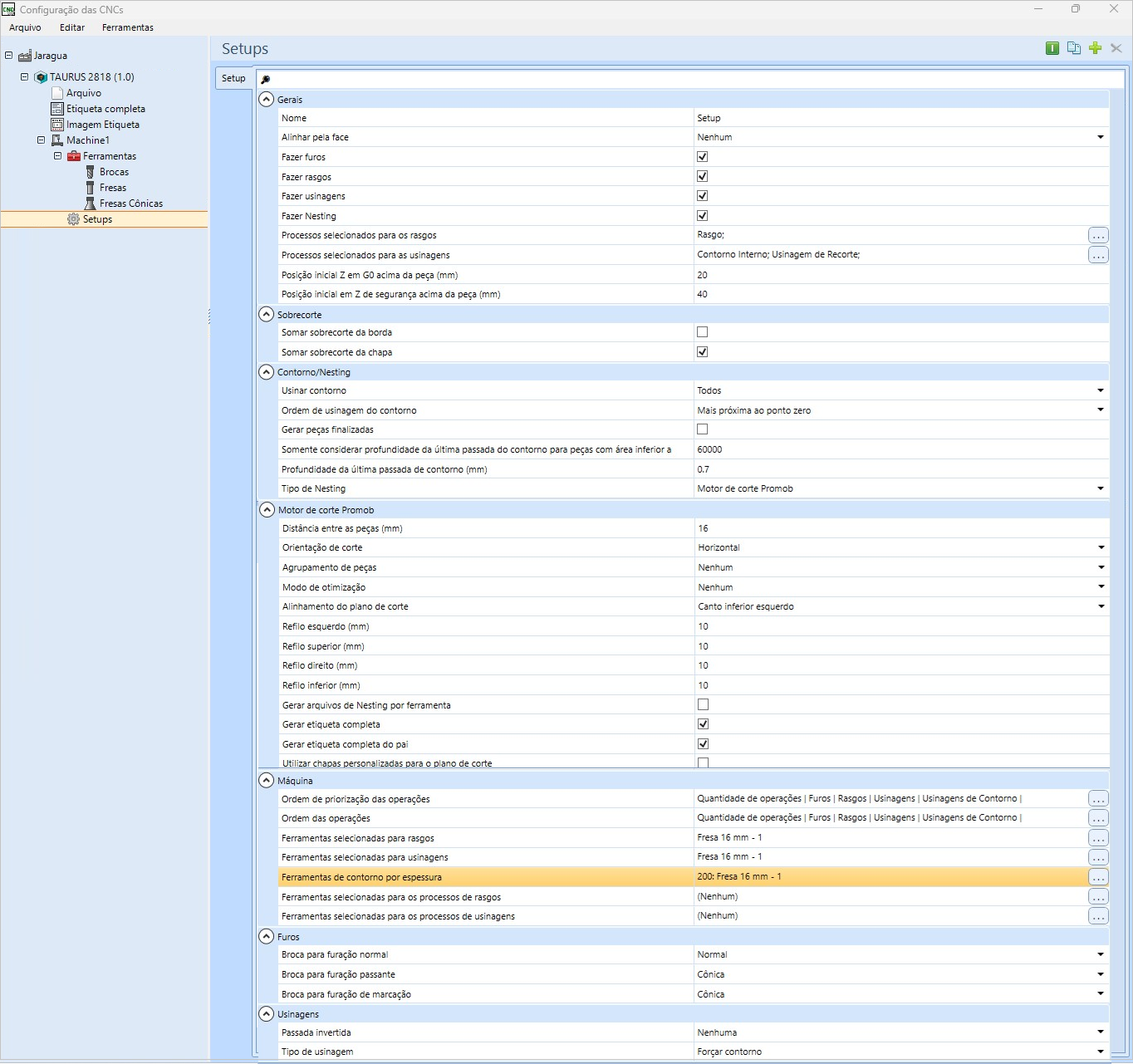
Task: Click the green plus add setup icon
Action: coord(1095,48)
